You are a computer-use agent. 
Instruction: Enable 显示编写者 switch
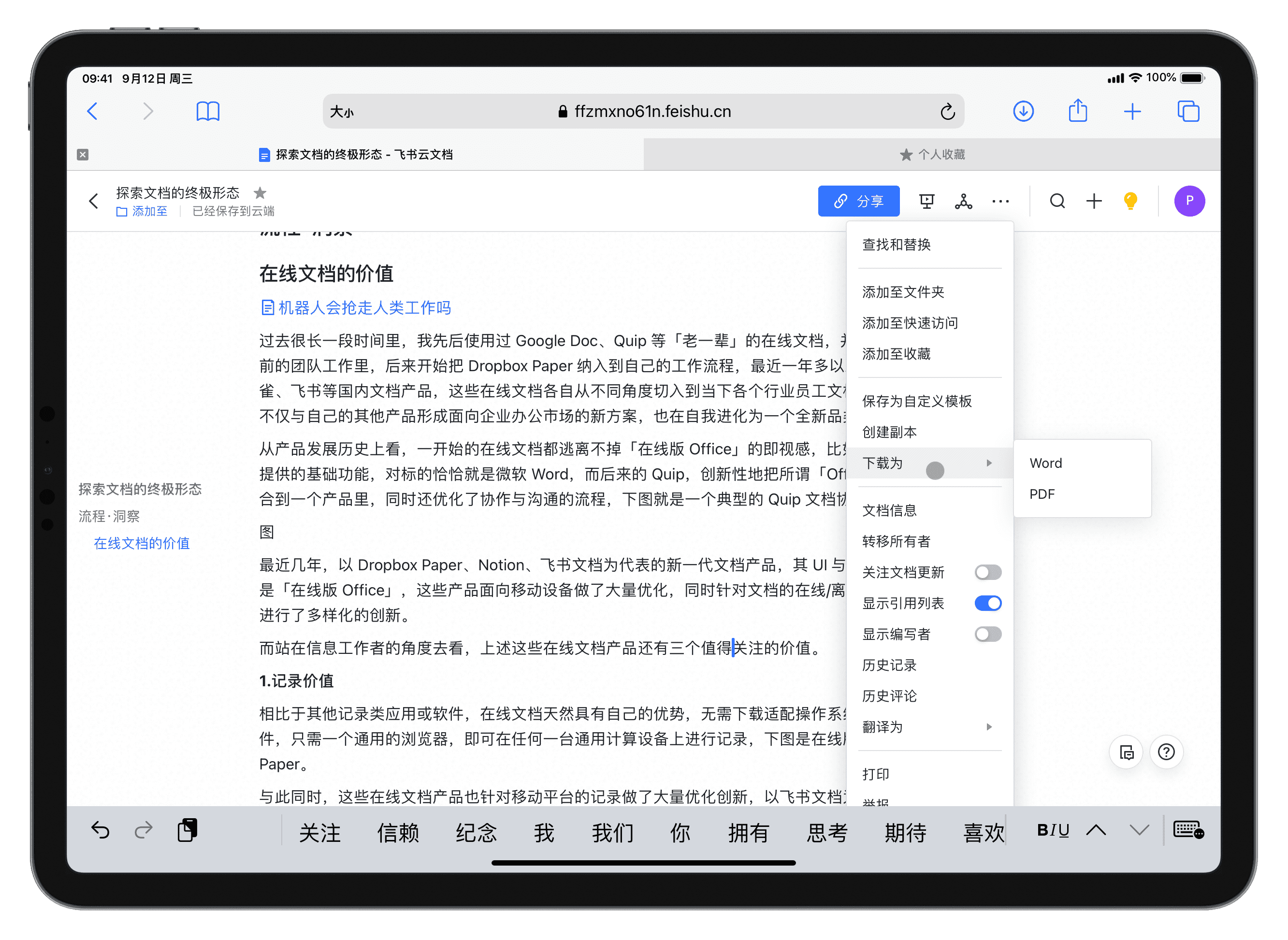point(987,634)
